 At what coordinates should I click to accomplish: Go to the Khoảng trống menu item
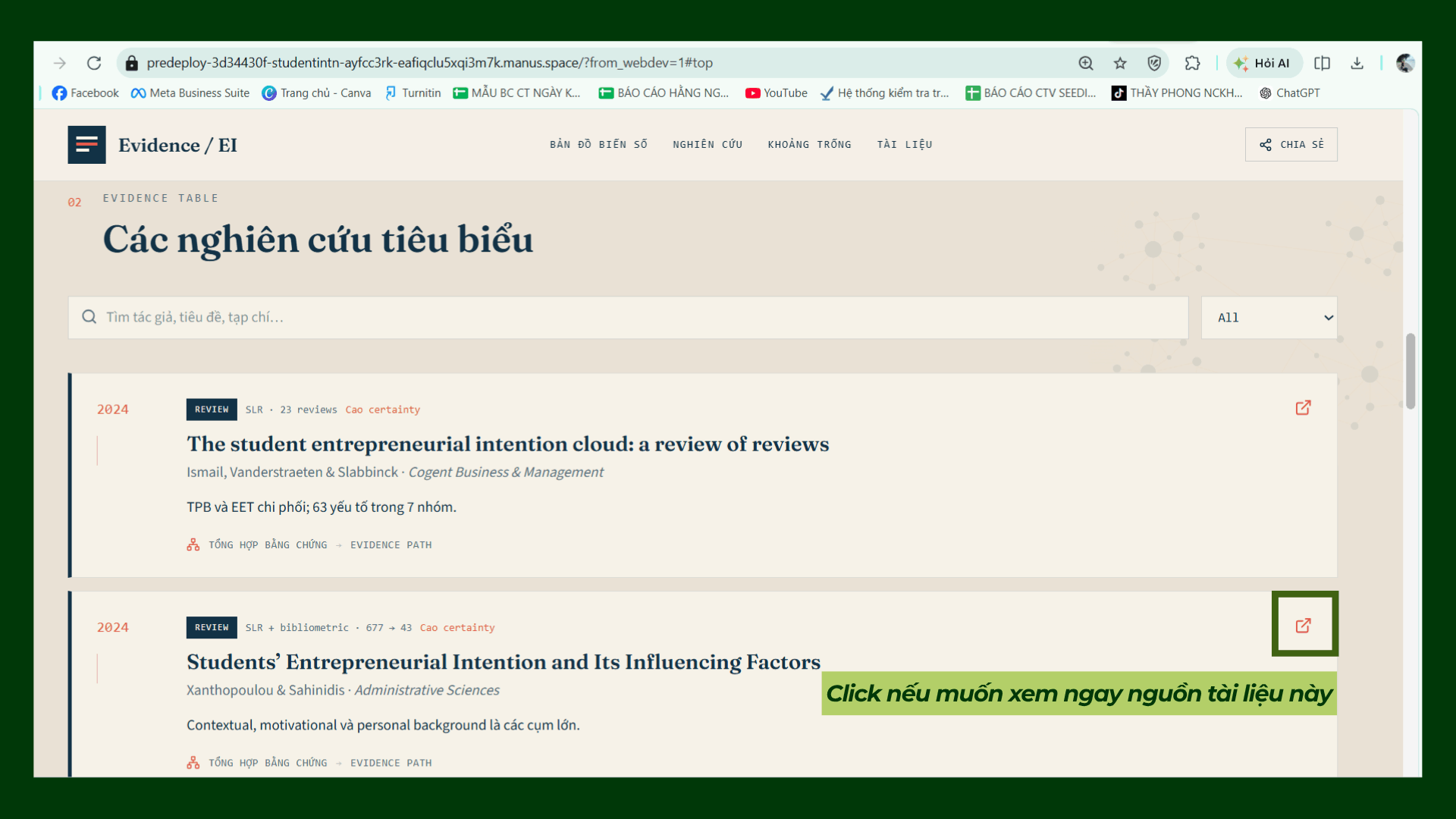(x=809, y=144)
